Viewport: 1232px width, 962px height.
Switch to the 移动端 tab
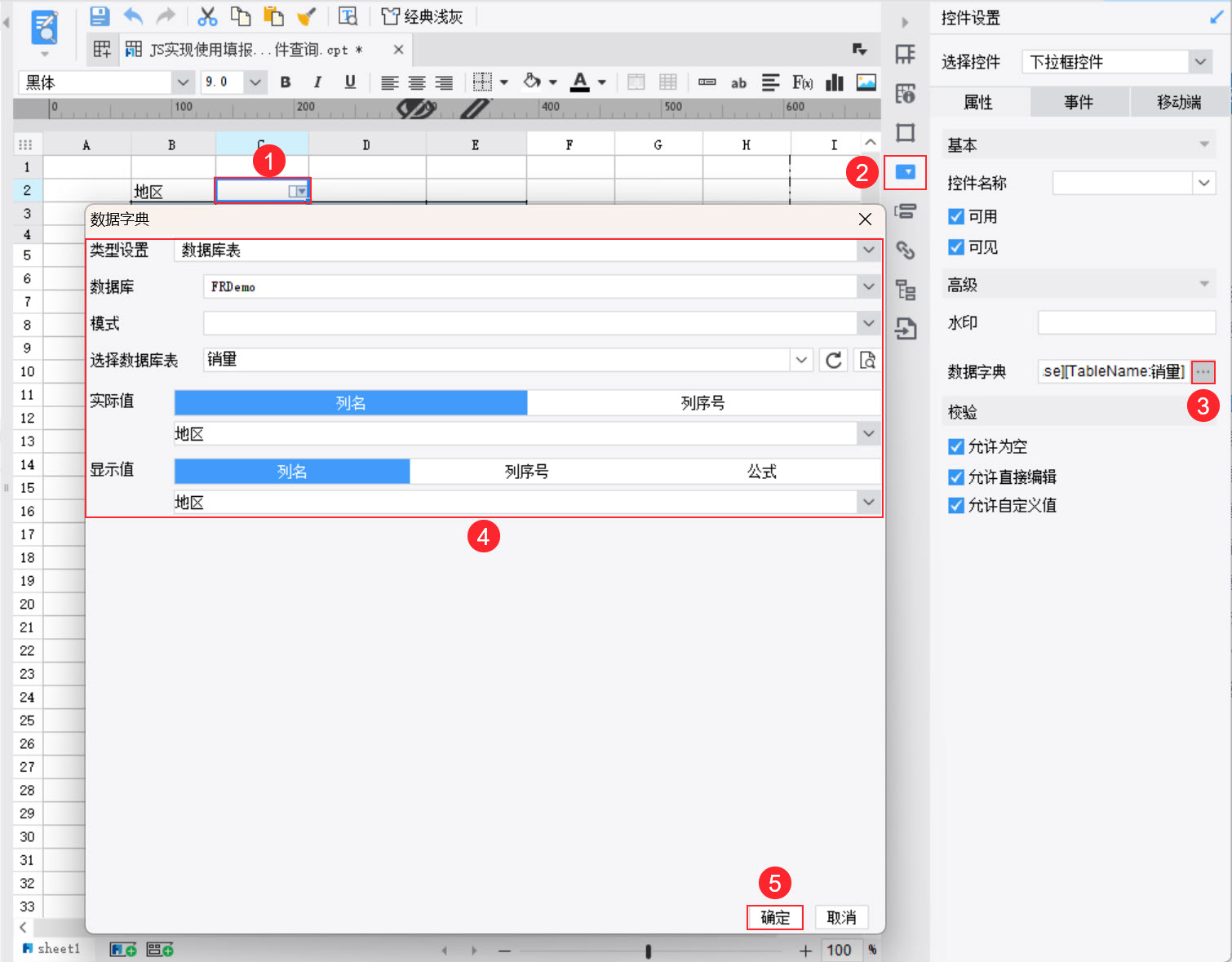(x=1179, y=102)
